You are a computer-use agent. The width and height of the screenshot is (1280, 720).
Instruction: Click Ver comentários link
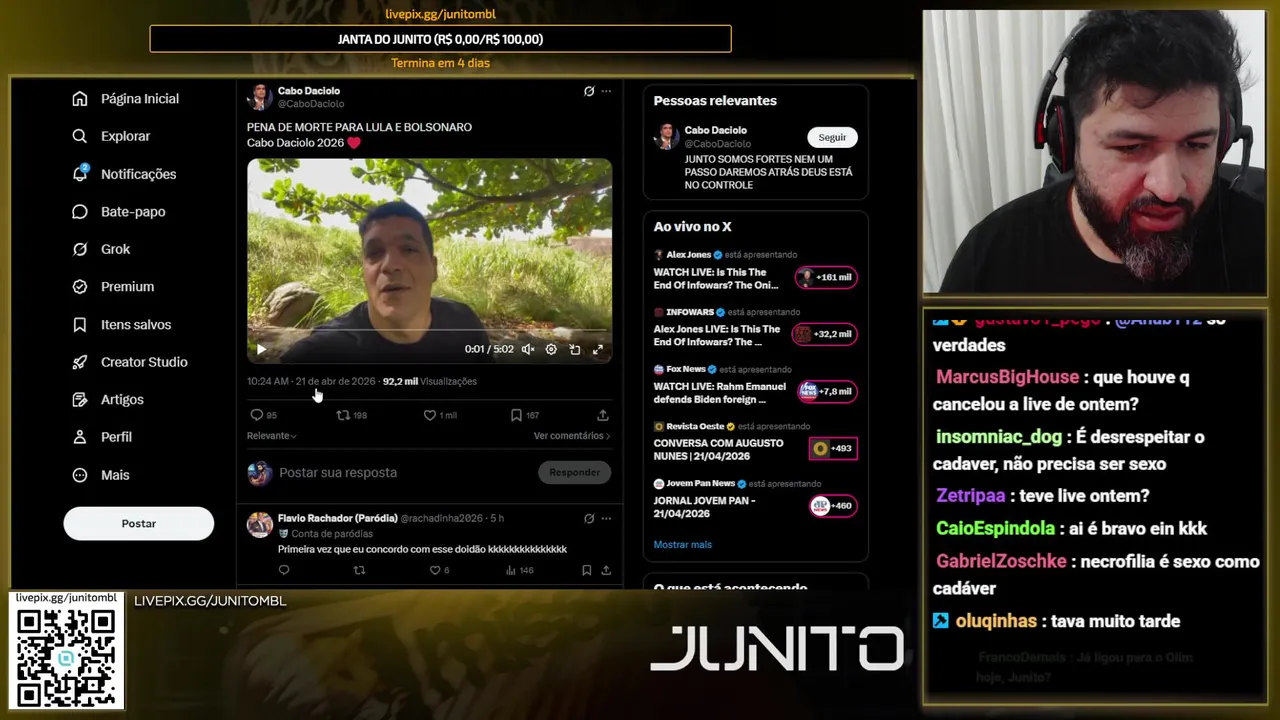click(x=572, y=436)
